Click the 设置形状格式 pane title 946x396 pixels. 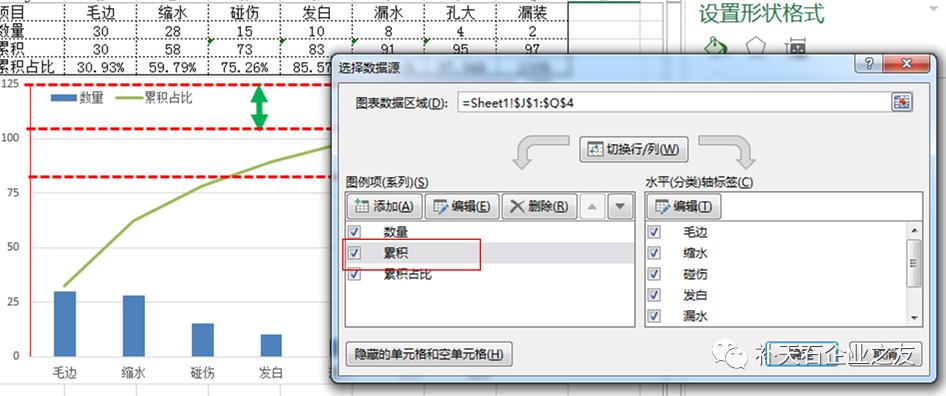[x=762, y=14]
